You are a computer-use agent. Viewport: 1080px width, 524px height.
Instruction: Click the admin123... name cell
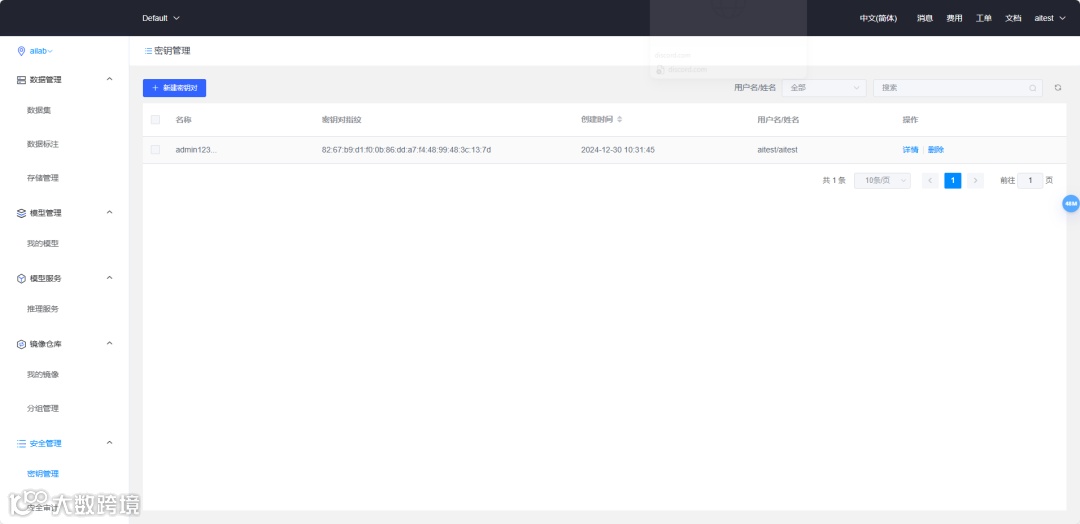pyautogui.click(x=196, y=150)
